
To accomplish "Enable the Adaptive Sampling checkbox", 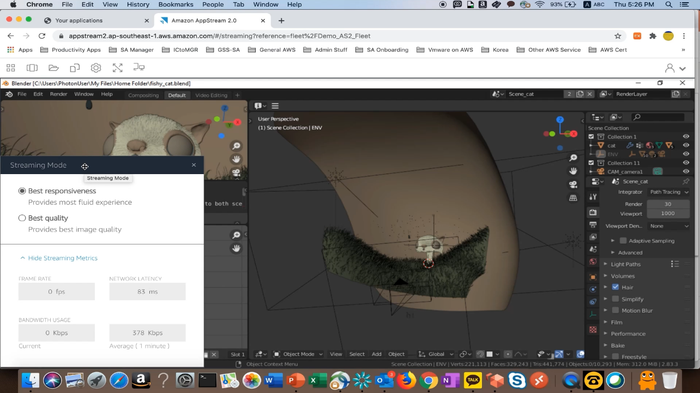I will [x=623, y=241].
